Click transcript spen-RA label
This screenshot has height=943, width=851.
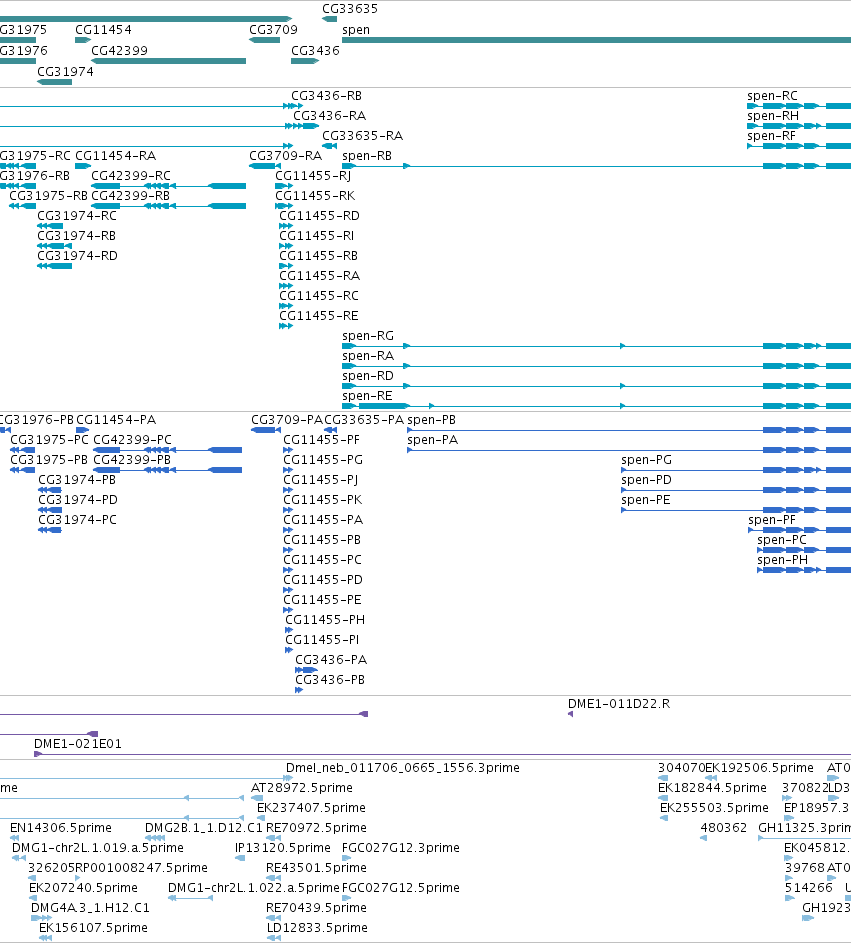tap(368, 356)
